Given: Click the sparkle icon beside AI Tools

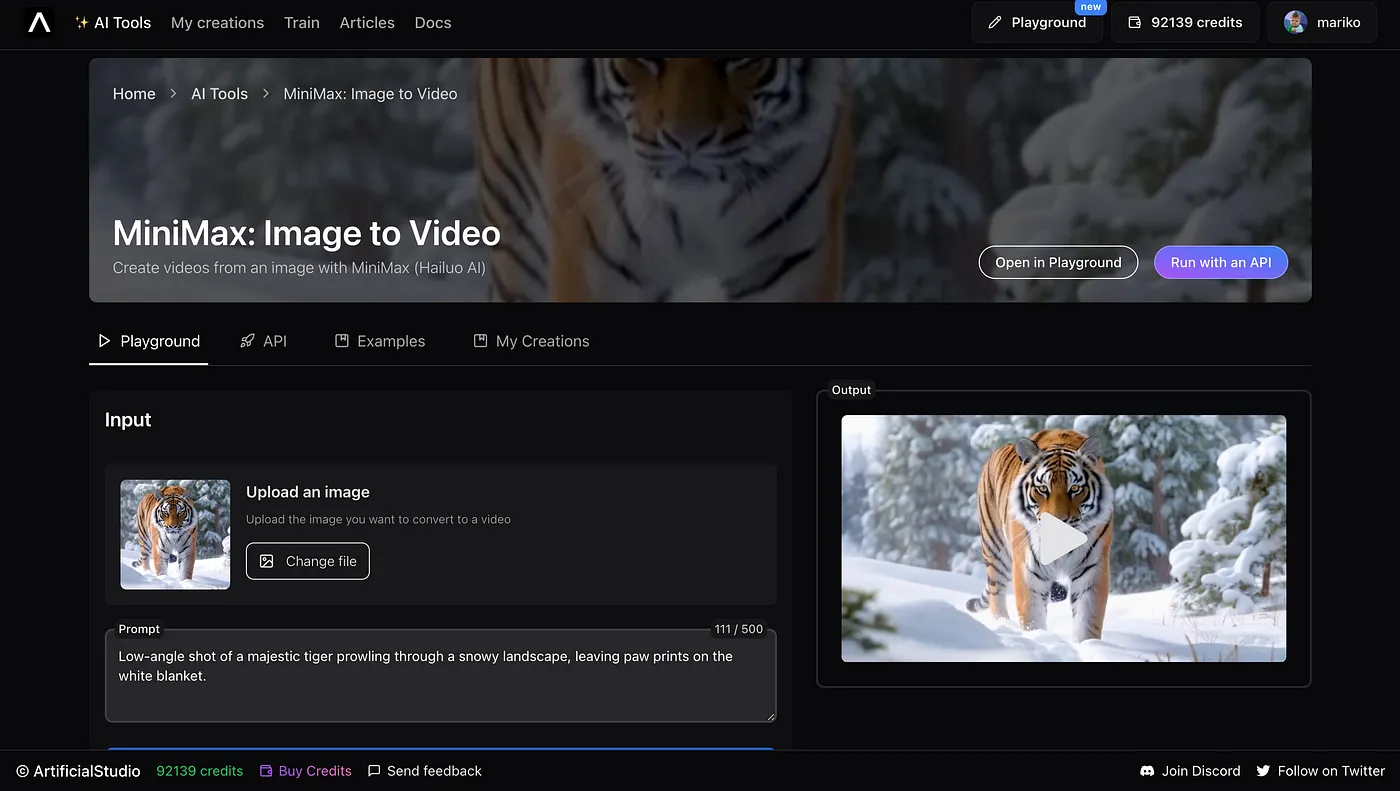Looking at the screenshot, I should pos(82,22).
